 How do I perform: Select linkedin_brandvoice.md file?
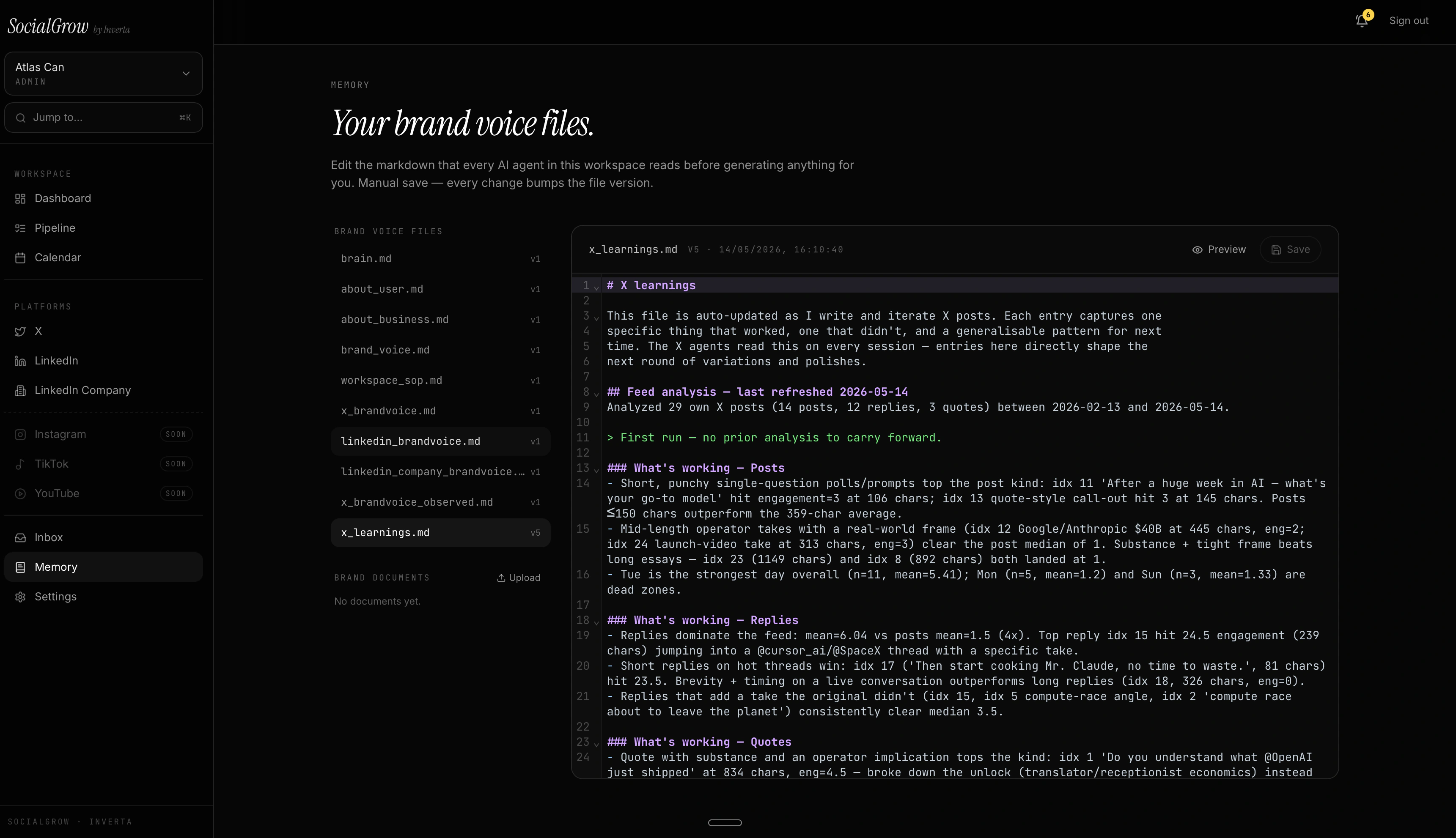pyautogui.click(x=440, y=441)
